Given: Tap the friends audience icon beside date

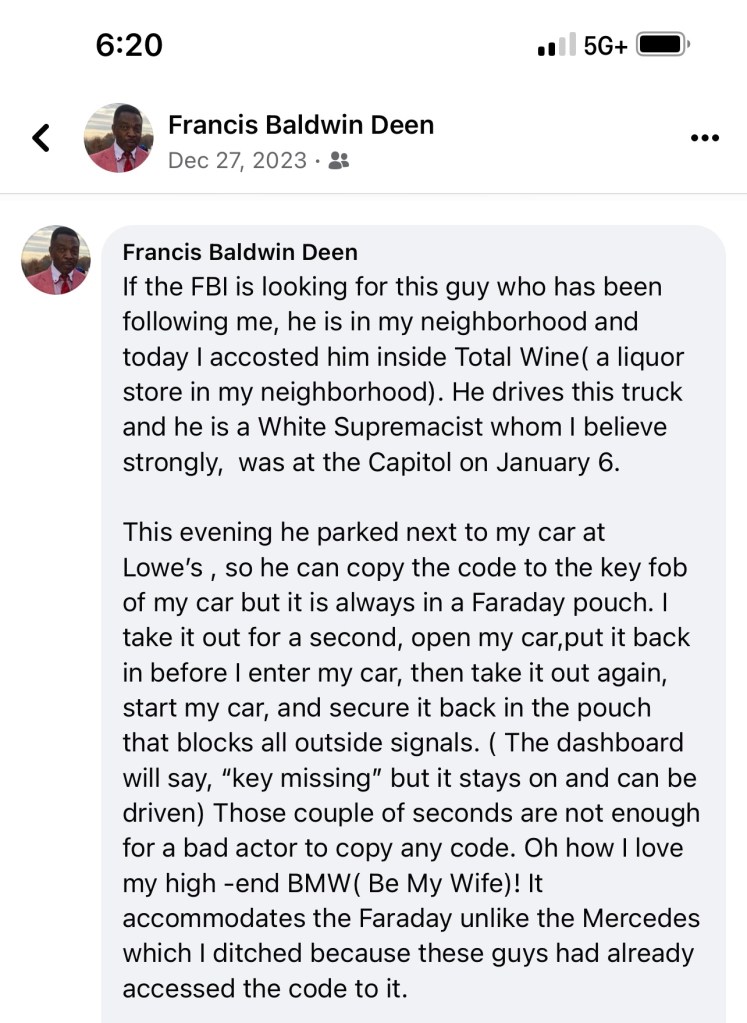Looking at the screenshot, I should (x=339, y=160).
